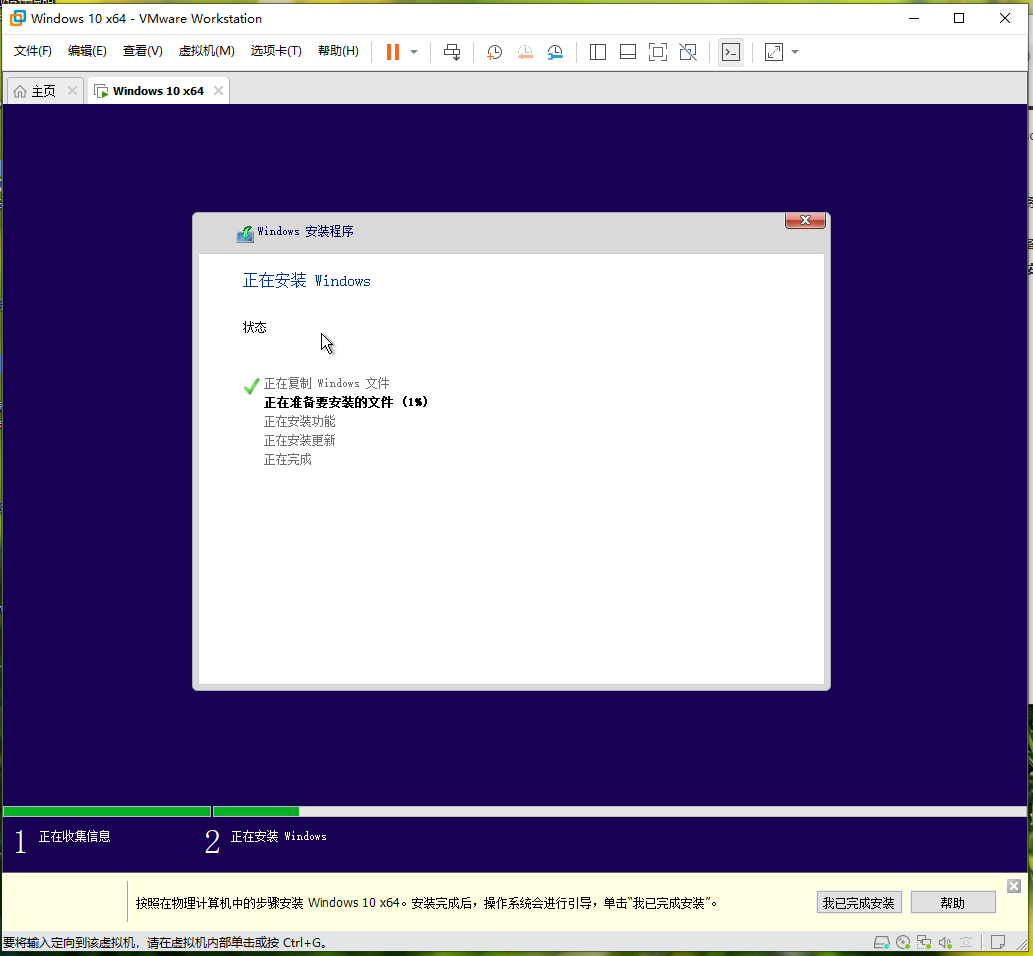The height and width of the screenshot is (956, 1033).
Task: Click the grayed printer device status icon
Action: pos(966,943)
